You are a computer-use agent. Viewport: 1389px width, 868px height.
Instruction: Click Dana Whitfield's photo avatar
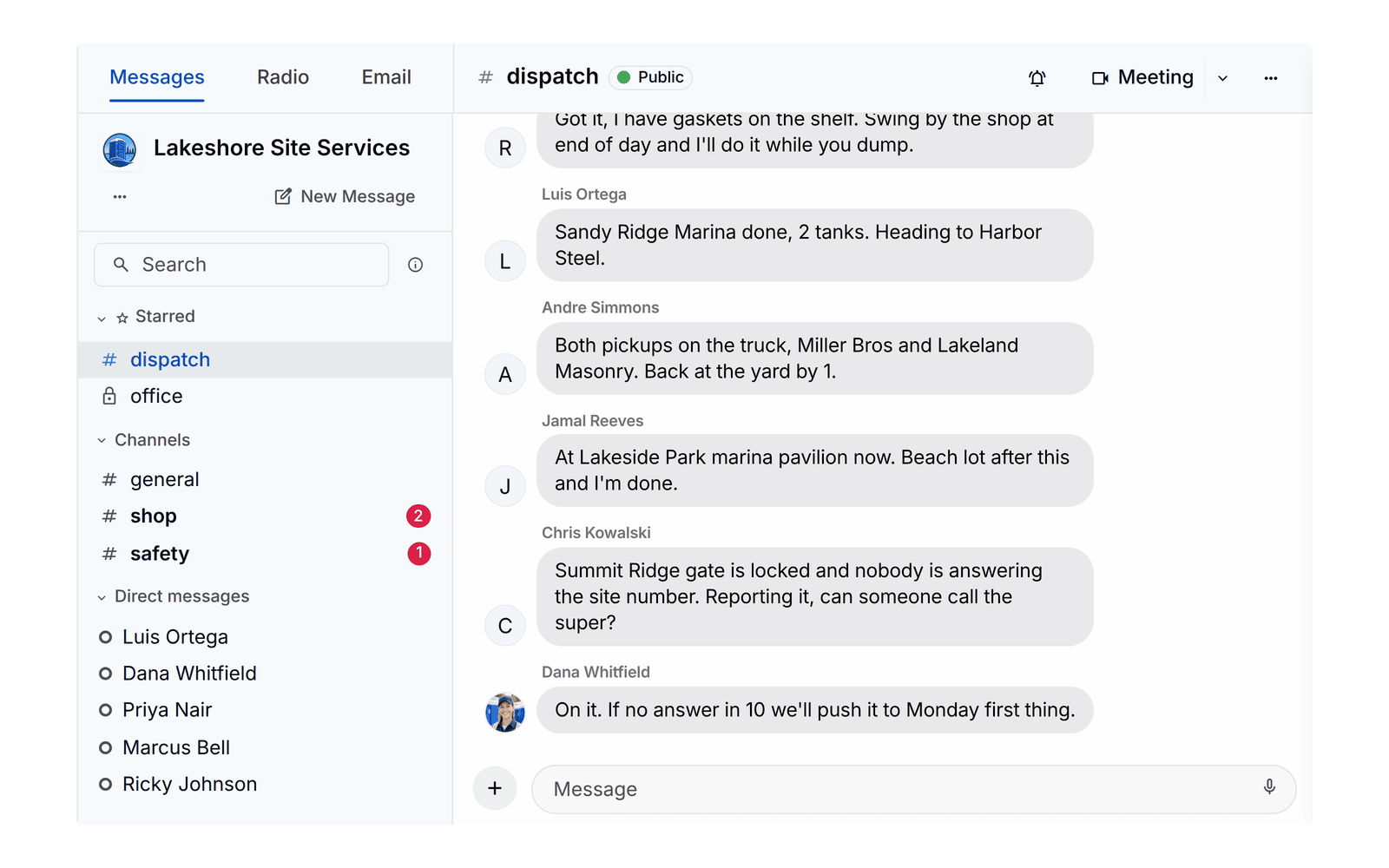pos(505,713)
